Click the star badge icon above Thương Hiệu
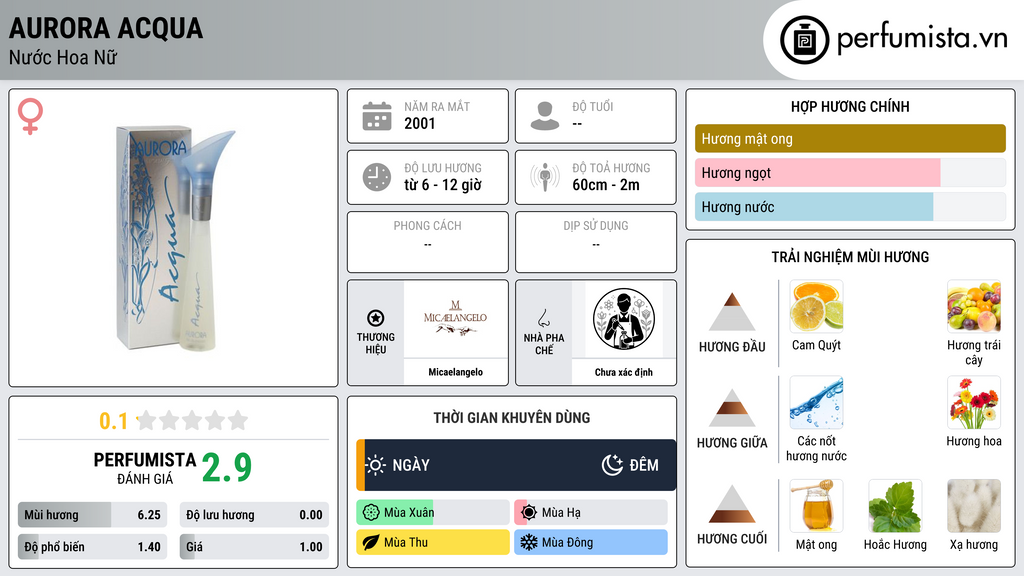 click(x=376, y=318)
